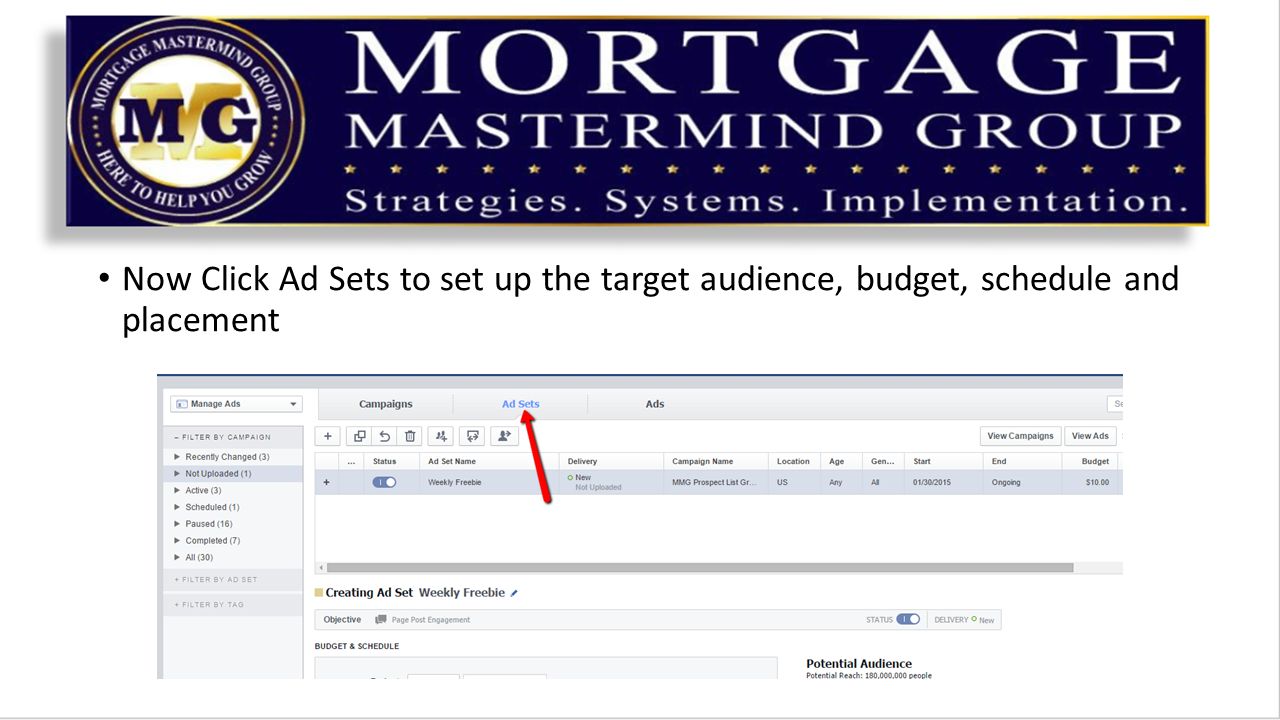1280x720 pixels.
Task: Click the View Campaigns button
Action: coord(1021,436)
